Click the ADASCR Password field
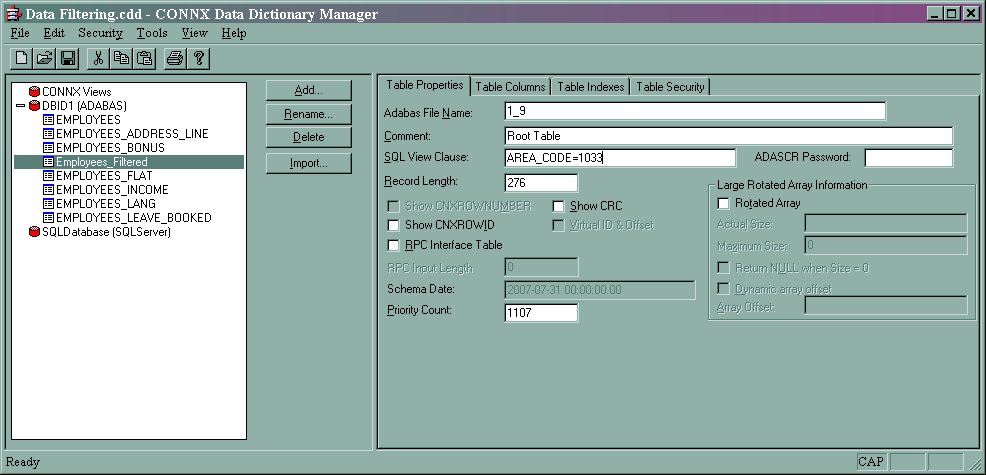 (x=909, y=158)
